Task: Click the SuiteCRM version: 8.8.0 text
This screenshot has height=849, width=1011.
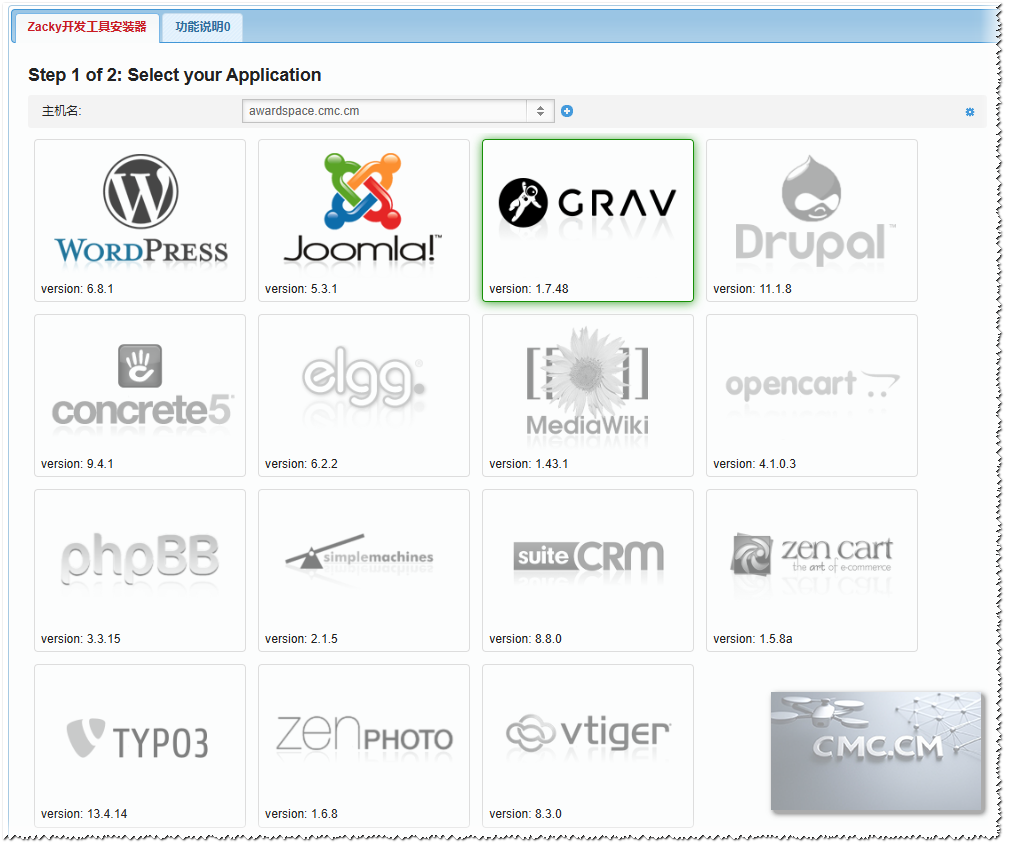Action: pos(525,639)
